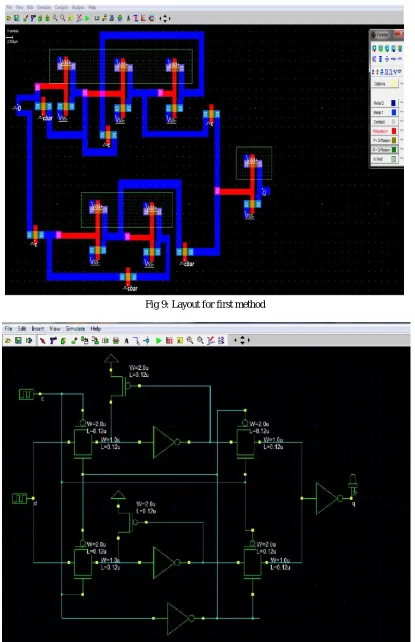Open Simulate menu in layout editor

[44, 7]
